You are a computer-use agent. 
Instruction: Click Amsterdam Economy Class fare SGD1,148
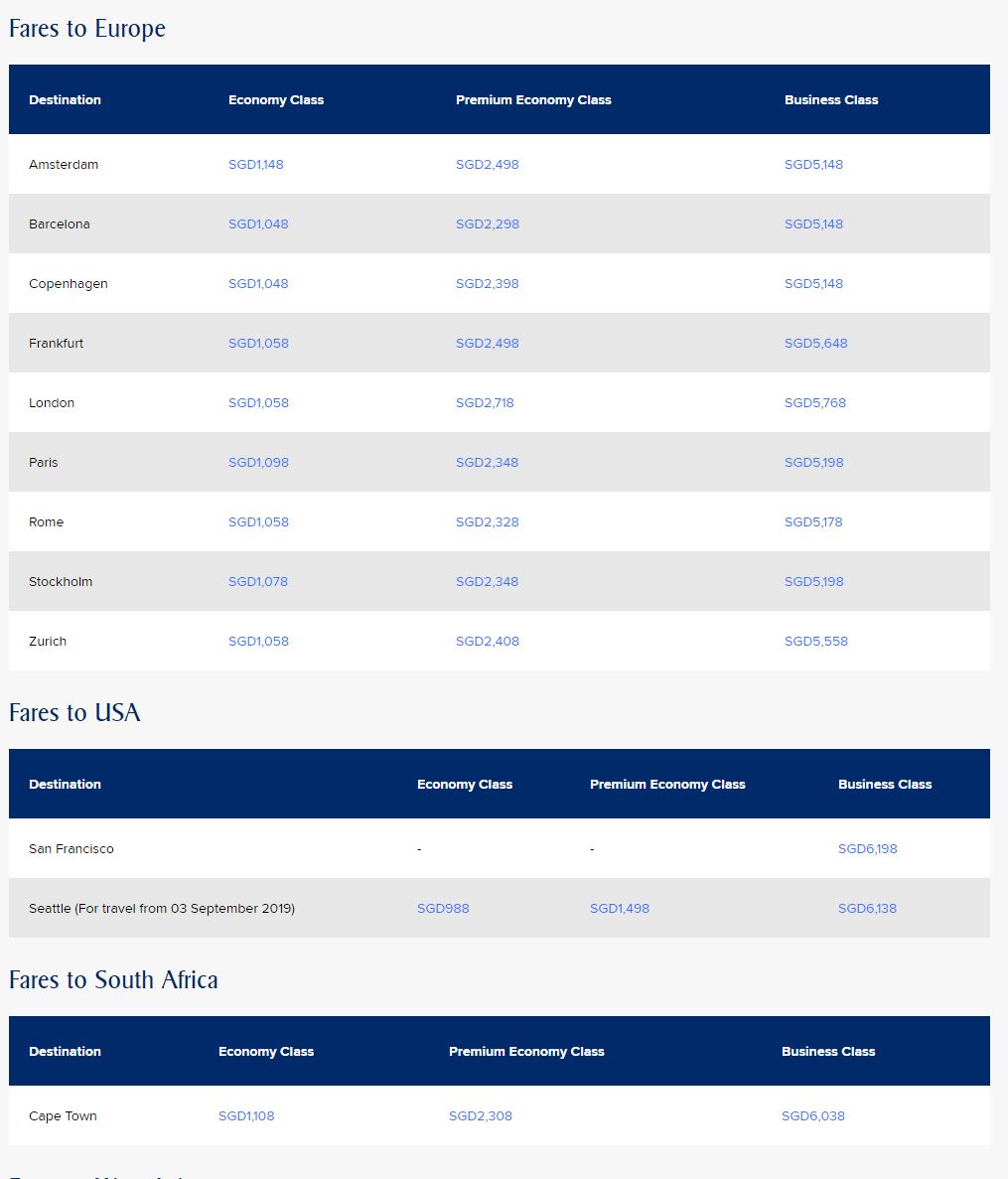click(256, 165)
